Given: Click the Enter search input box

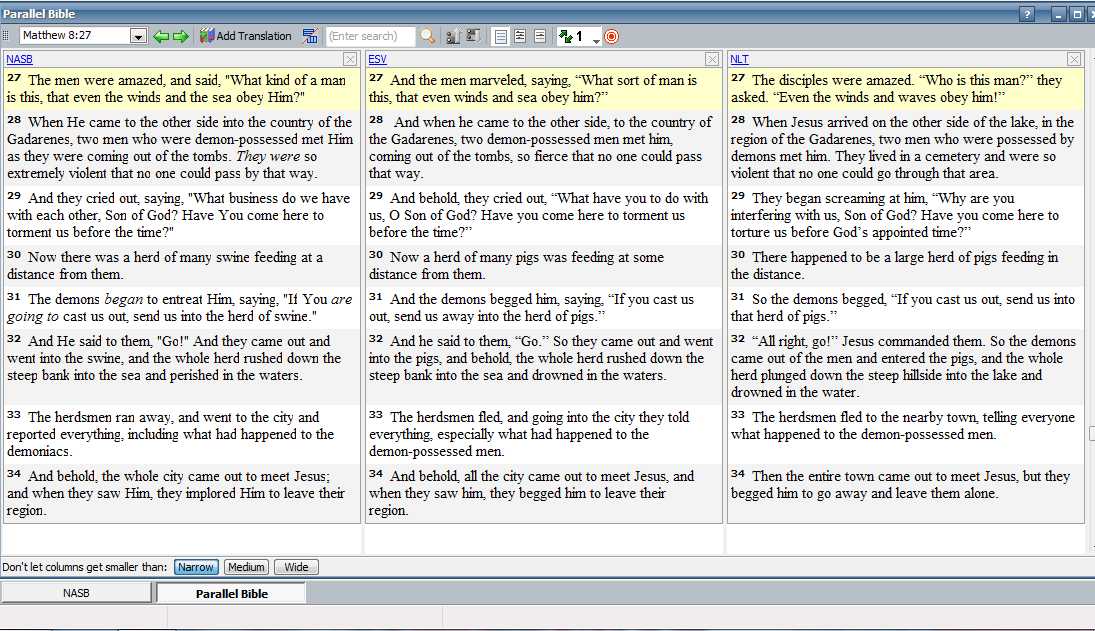Looking at the screenshot, I should tap(371, 36).
